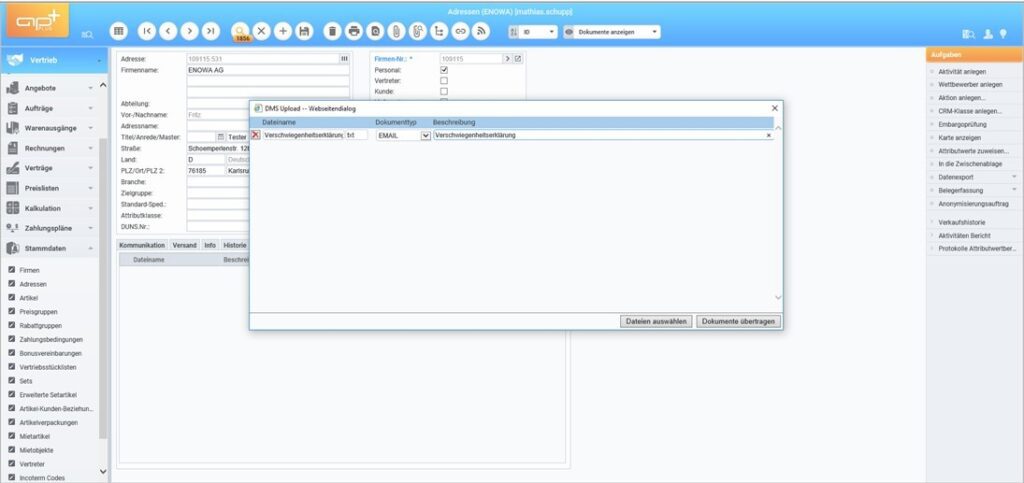Viewport: 1024px width, 483px height.
Task: Click the table grid view icon
Action: point(119,32)
